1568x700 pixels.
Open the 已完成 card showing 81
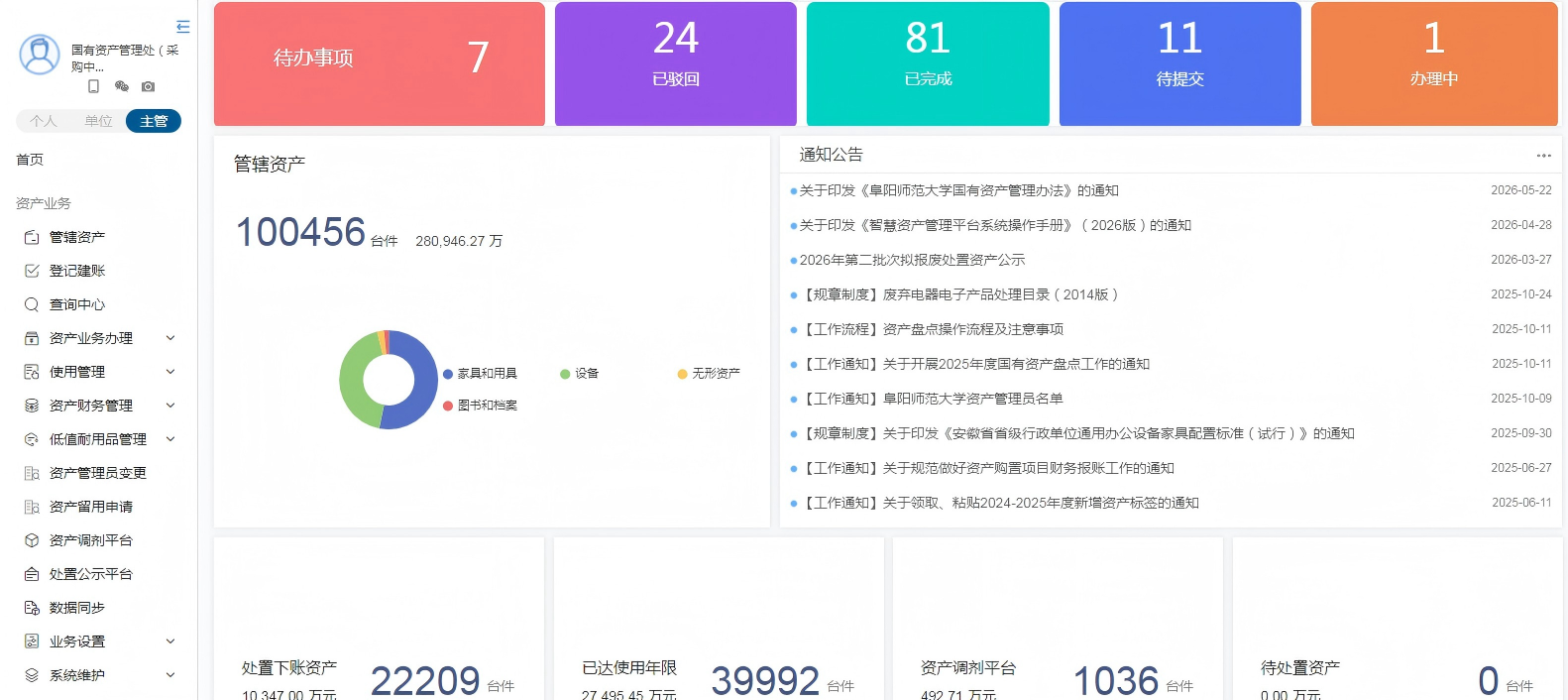(928, 63)
